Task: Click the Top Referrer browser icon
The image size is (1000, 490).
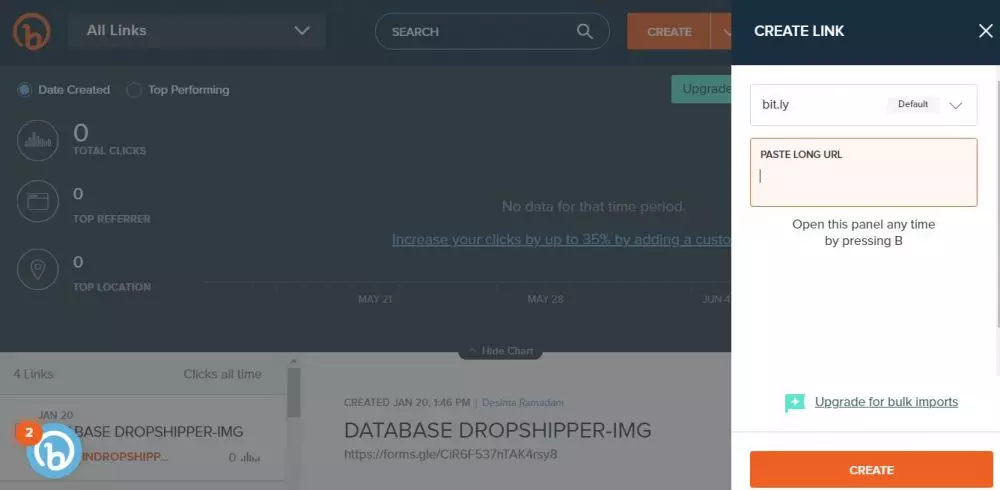Action: (x=38, y=202)
